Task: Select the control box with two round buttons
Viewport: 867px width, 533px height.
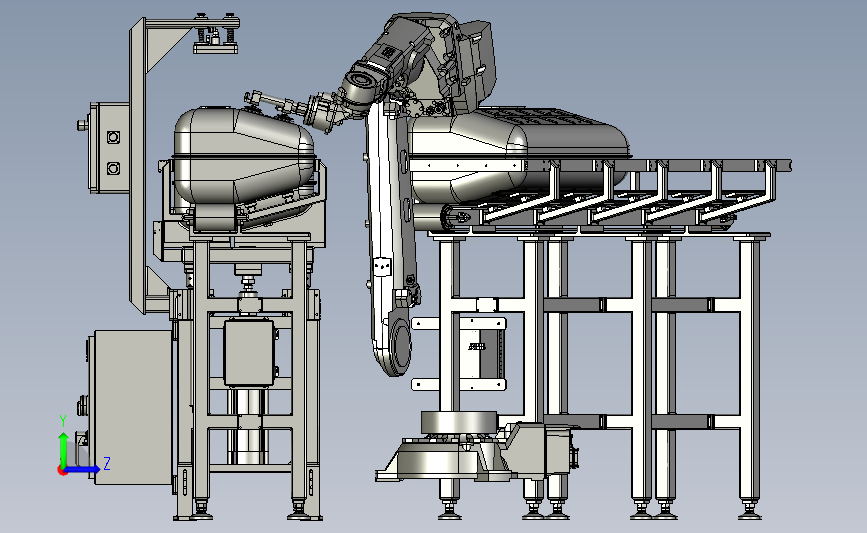Action: point(110,148)
